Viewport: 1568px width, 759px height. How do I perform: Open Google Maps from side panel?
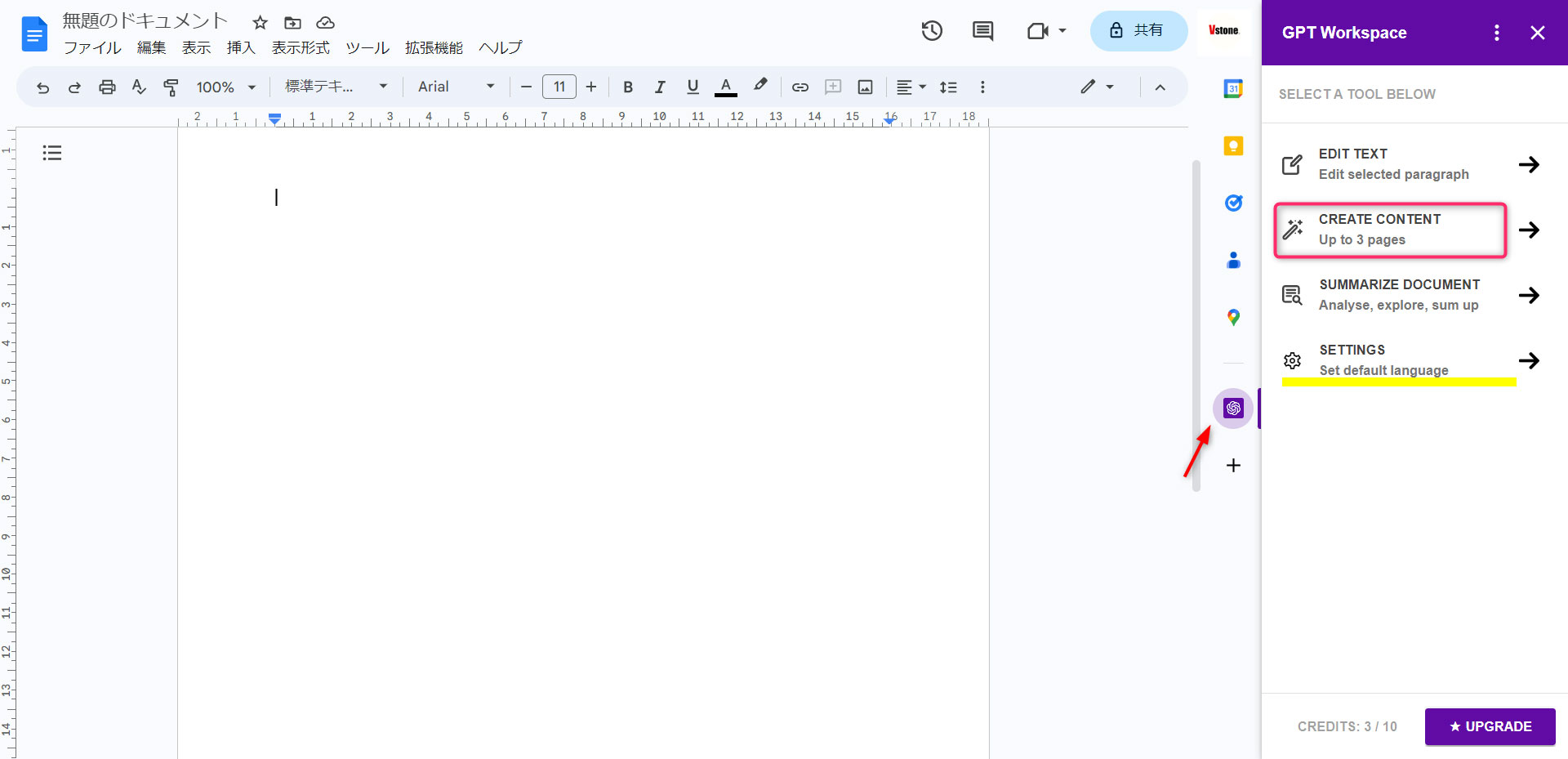[x=1233, y=317]
